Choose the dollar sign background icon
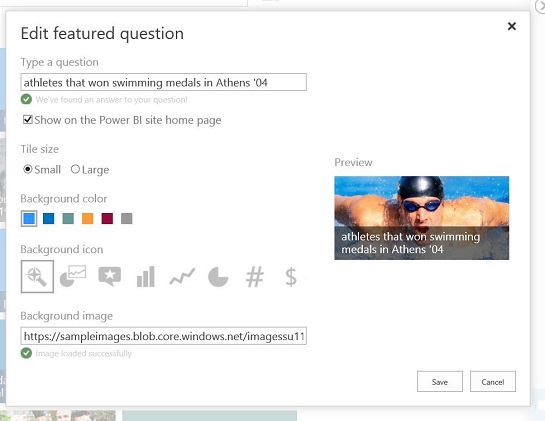This screenshot has height=421, width=545. [291, 277]
